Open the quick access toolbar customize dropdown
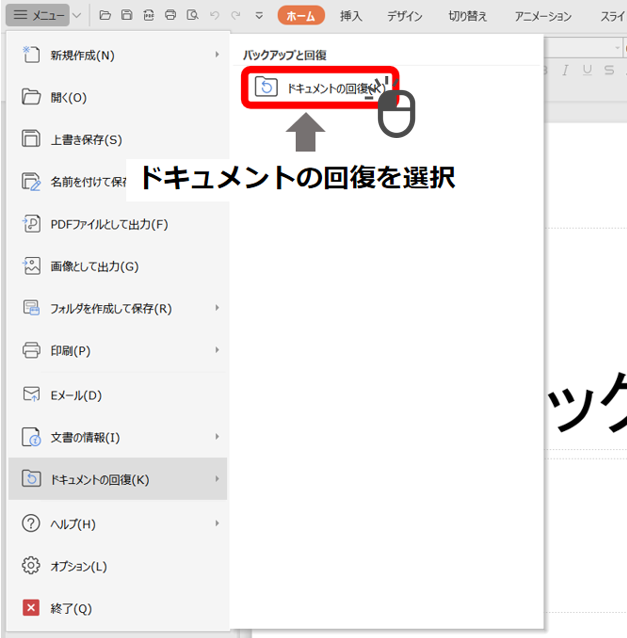Screen dimensions: 627x638 [x=259, y=16]
